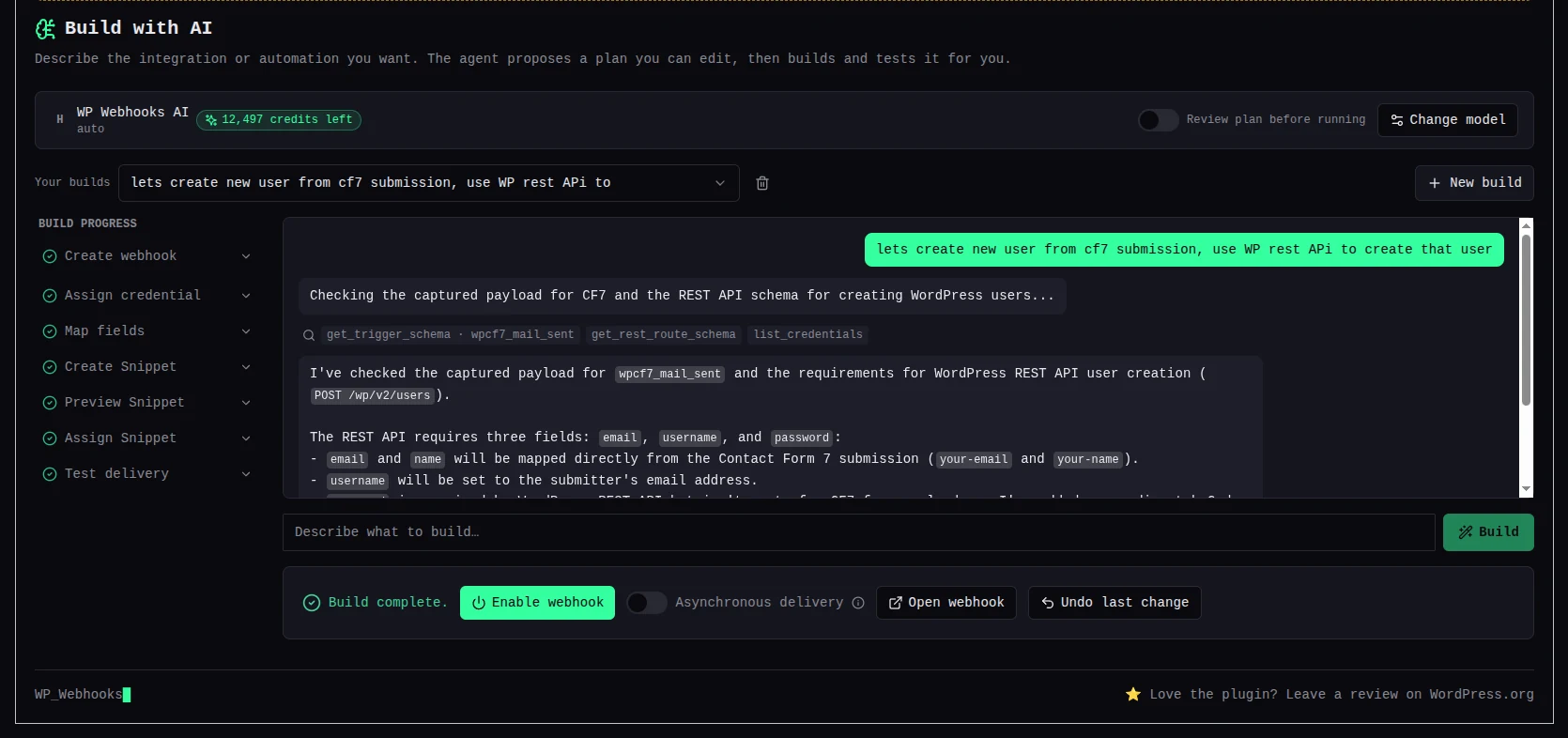Click the Describe what to build input

coord(859,532)
